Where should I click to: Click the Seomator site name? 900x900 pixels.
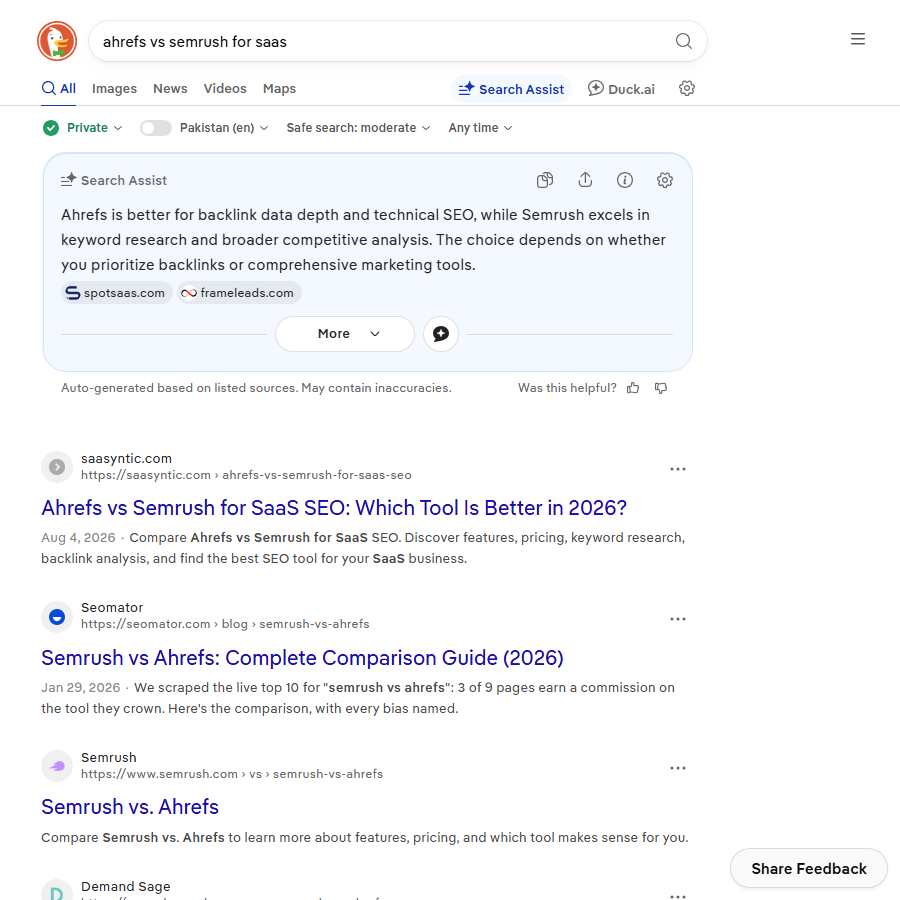(112, 607)
